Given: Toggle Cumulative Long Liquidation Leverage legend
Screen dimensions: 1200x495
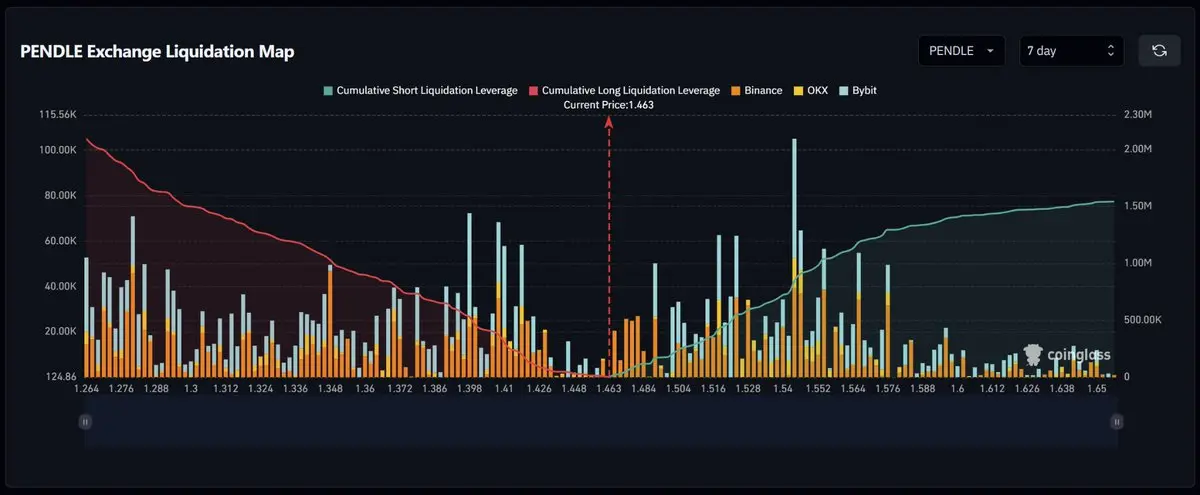Looking at the screenshot, I should pos(624,90).
